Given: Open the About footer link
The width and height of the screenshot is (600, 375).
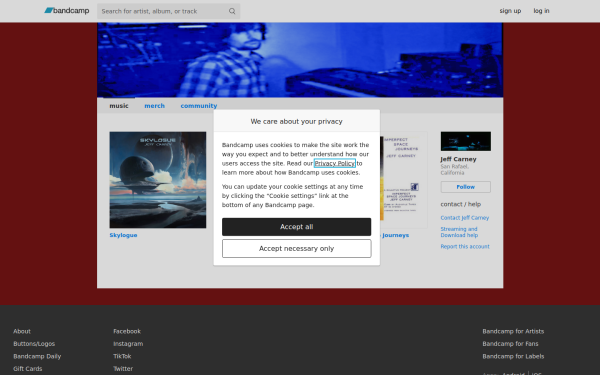Looking at the screenshot, I should 22,331.
